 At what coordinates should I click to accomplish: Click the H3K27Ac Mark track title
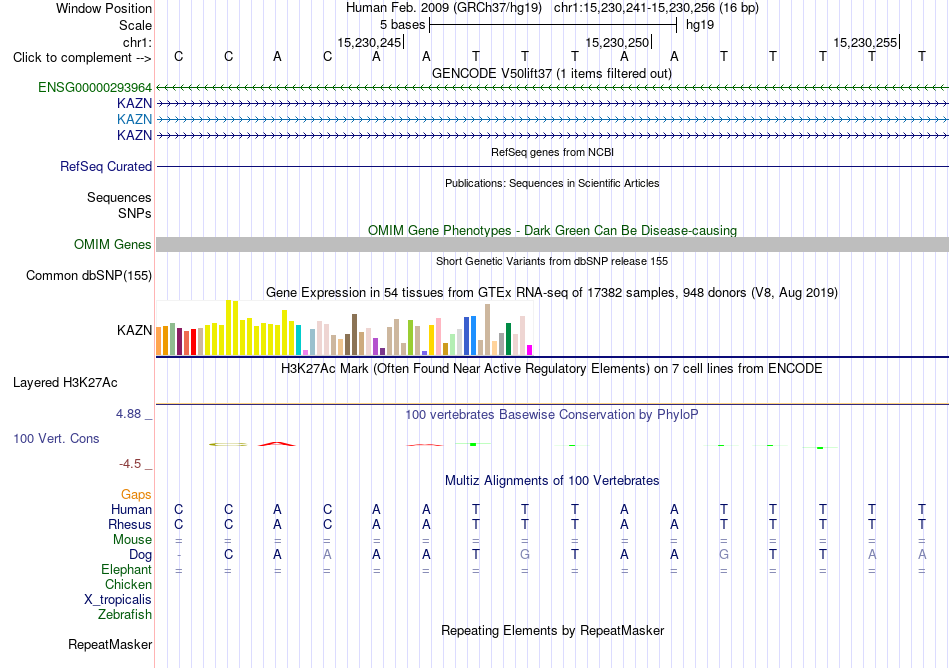click(x=552, y=369)
